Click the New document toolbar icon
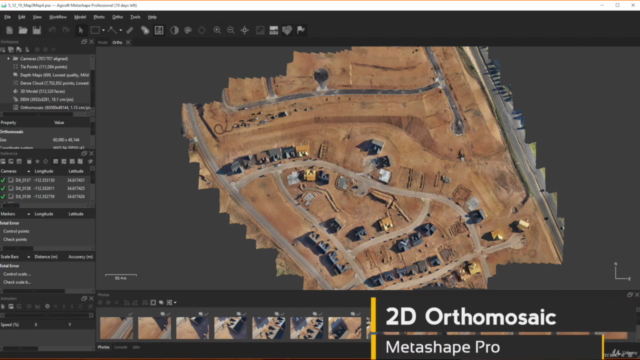The height and width of the screenshot is (360, 640). [x=9, y=30]
